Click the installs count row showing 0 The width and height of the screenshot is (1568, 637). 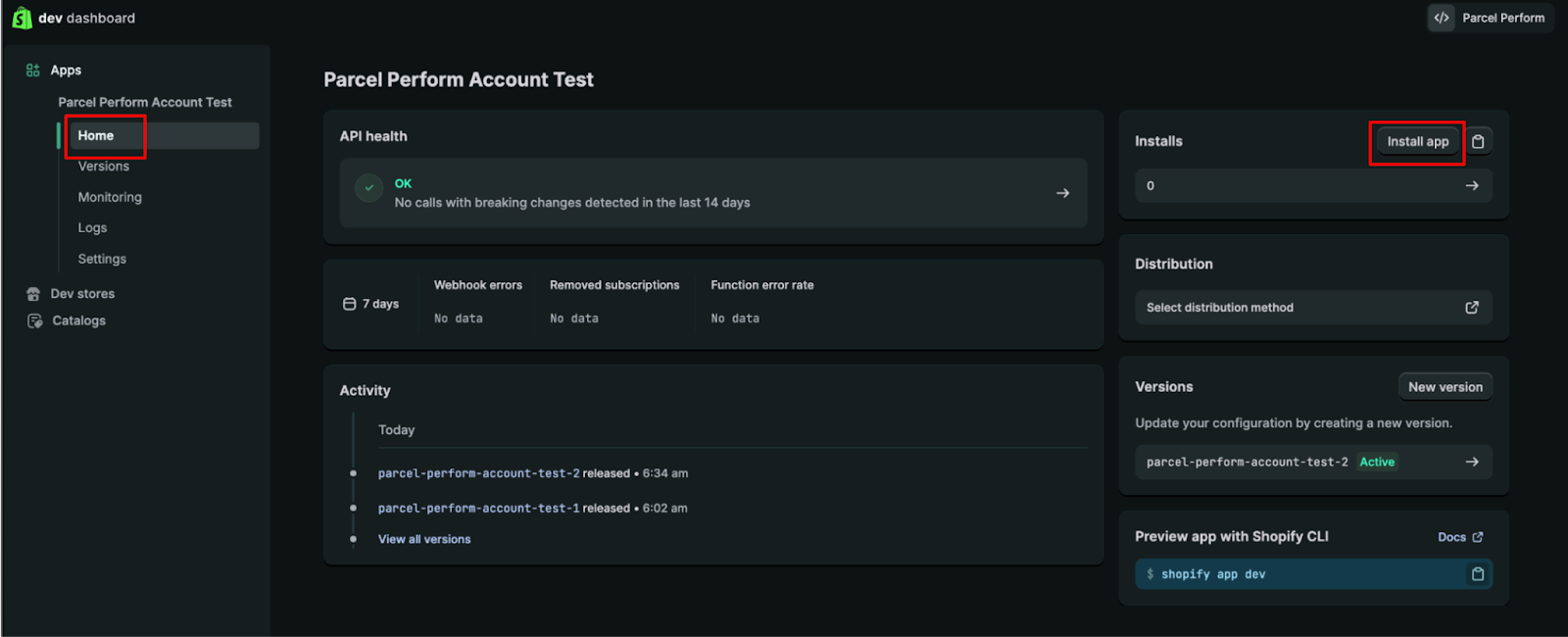pyautogui.click(x=1313, y=185)
